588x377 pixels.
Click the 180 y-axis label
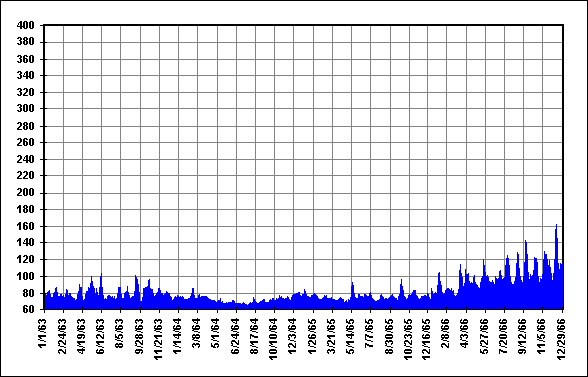coord(26,209)
